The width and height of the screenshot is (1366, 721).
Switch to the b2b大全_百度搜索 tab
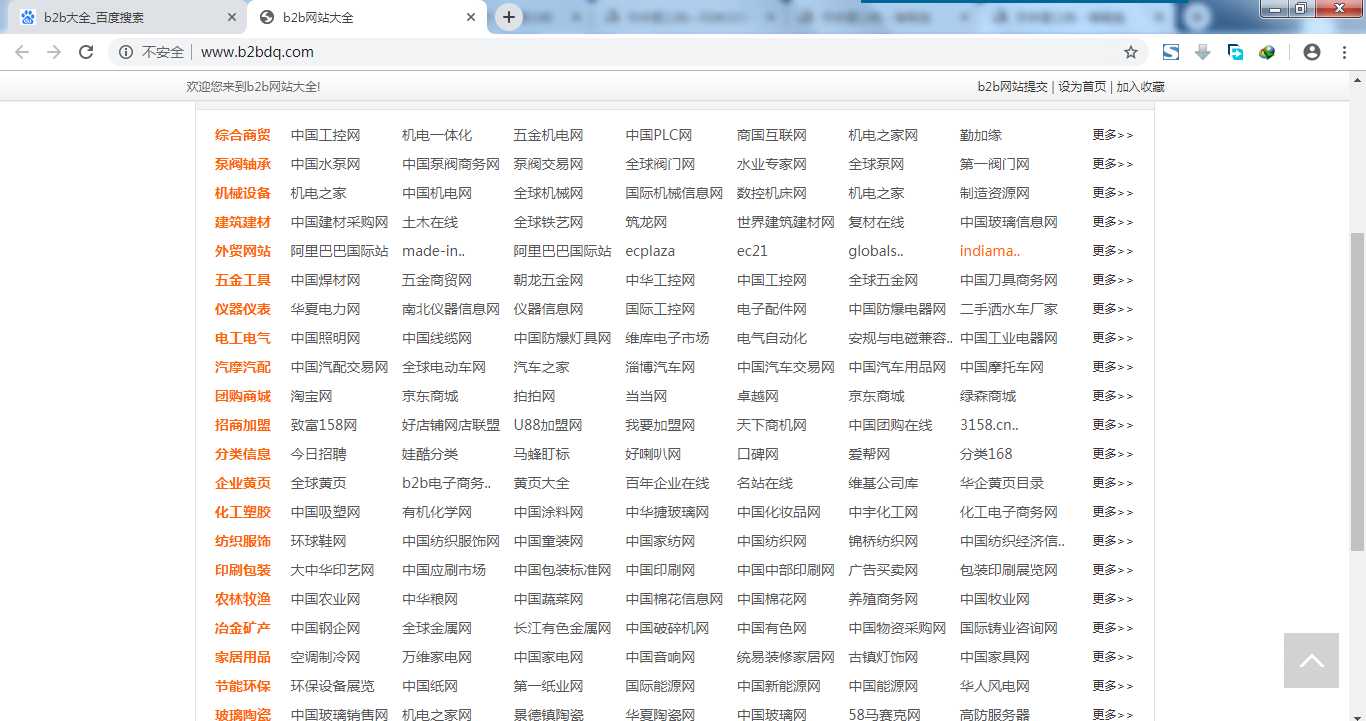click(x=125, y=17)
